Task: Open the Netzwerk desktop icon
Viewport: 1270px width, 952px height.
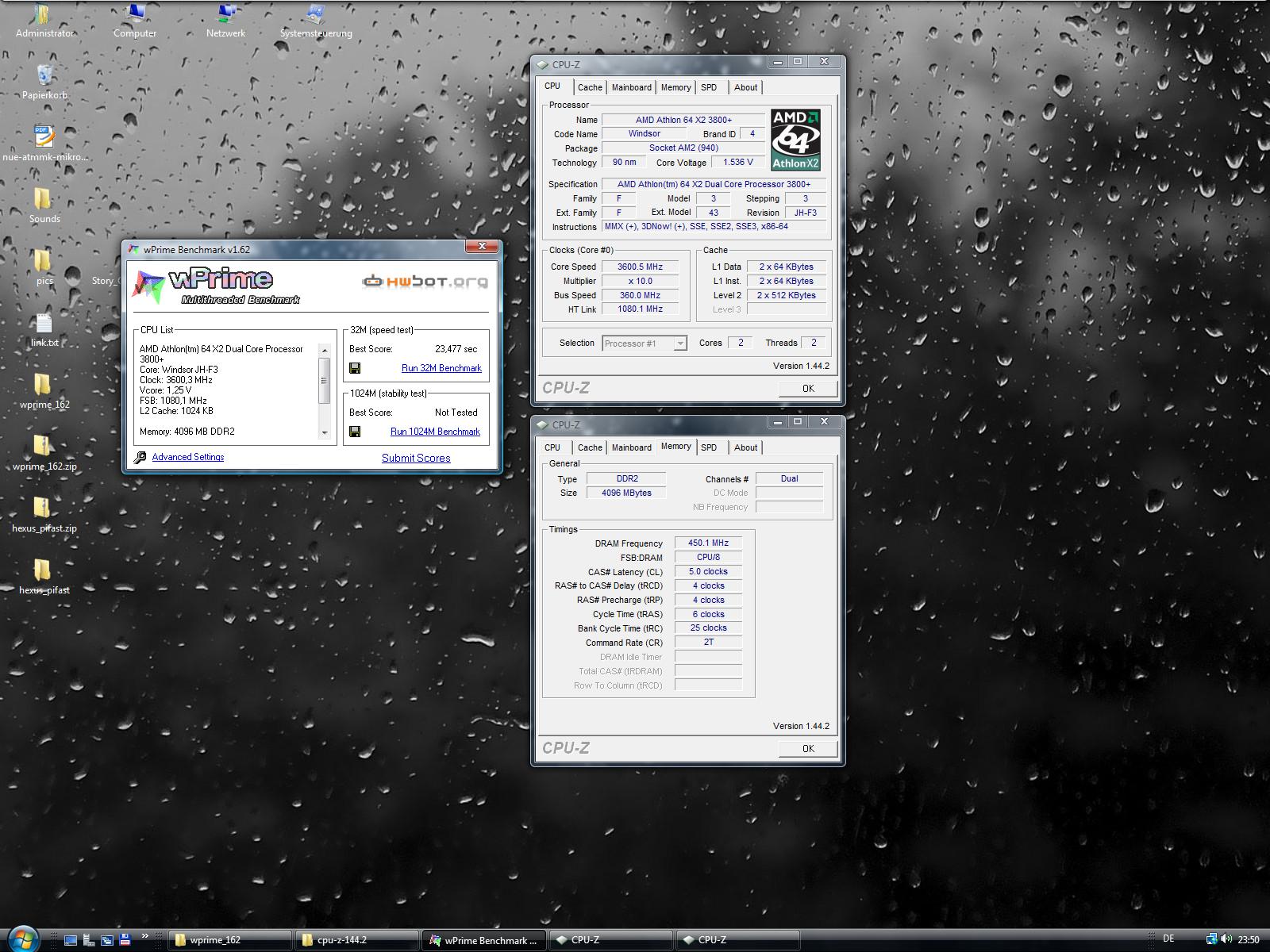Action: point(225,21)
